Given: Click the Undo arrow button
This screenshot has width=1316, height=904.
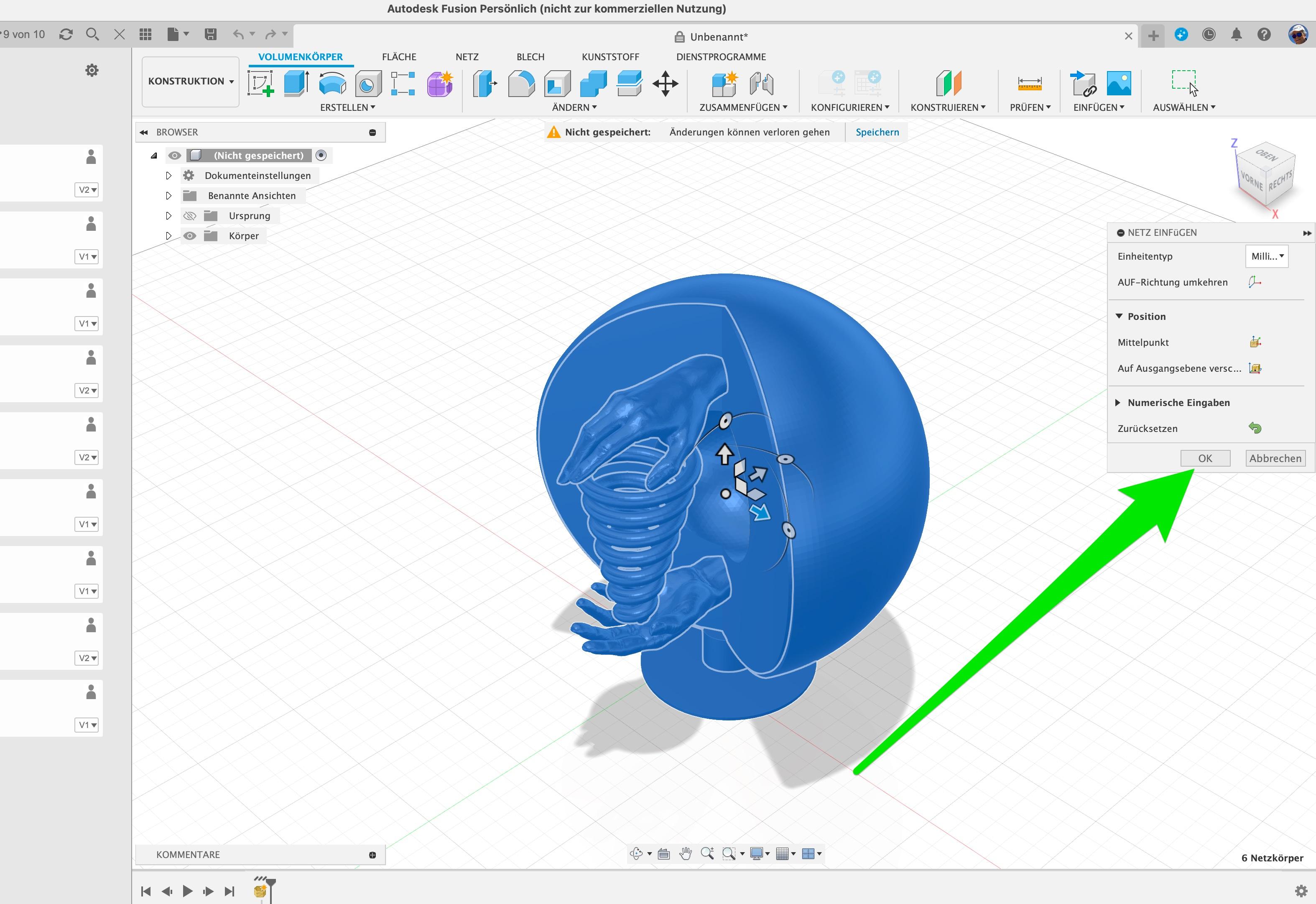Looking at the screenshot, I should (238, 35).
